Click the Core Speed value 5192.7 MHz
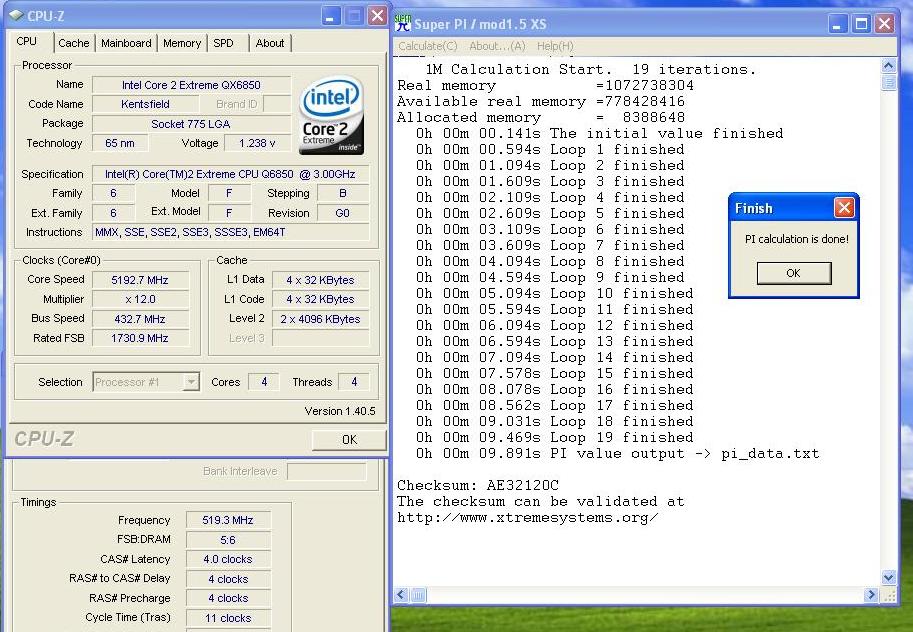The height and width of the screenshot is (632, 913). pos(140,280)
